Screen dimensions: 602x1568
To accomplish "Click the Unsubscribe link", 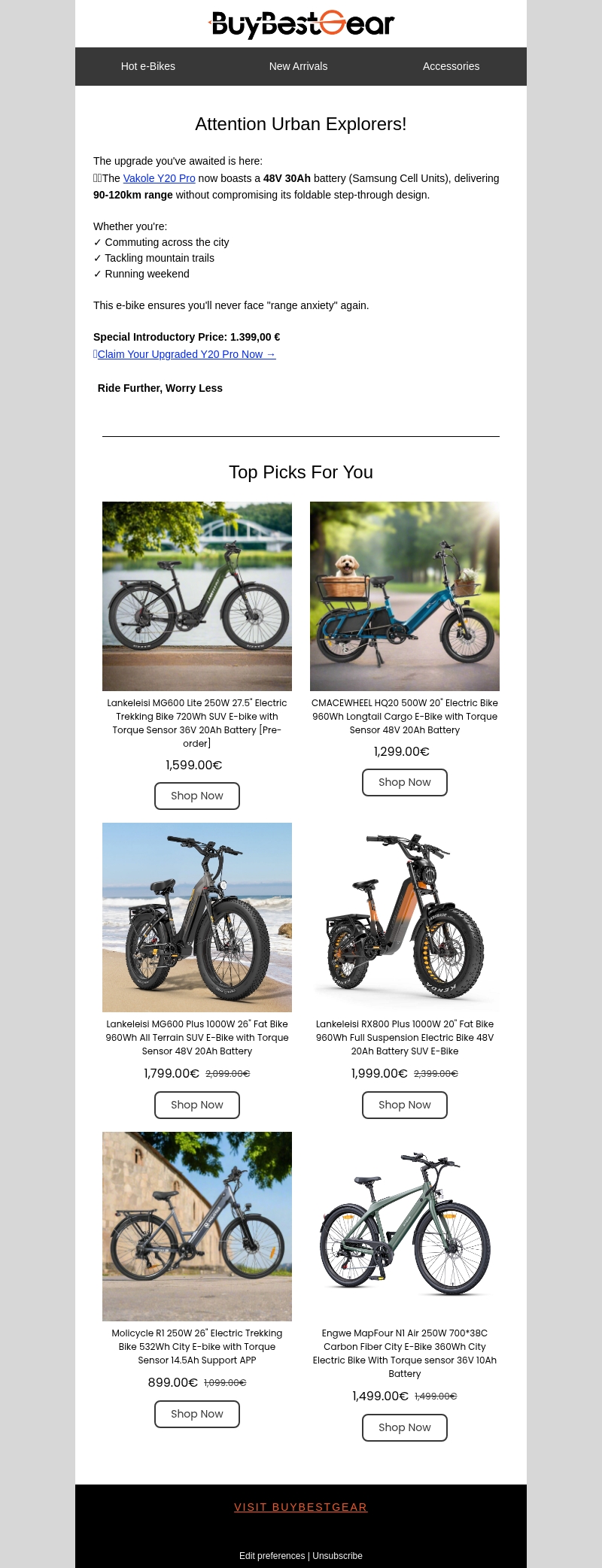I will 338,1556.
